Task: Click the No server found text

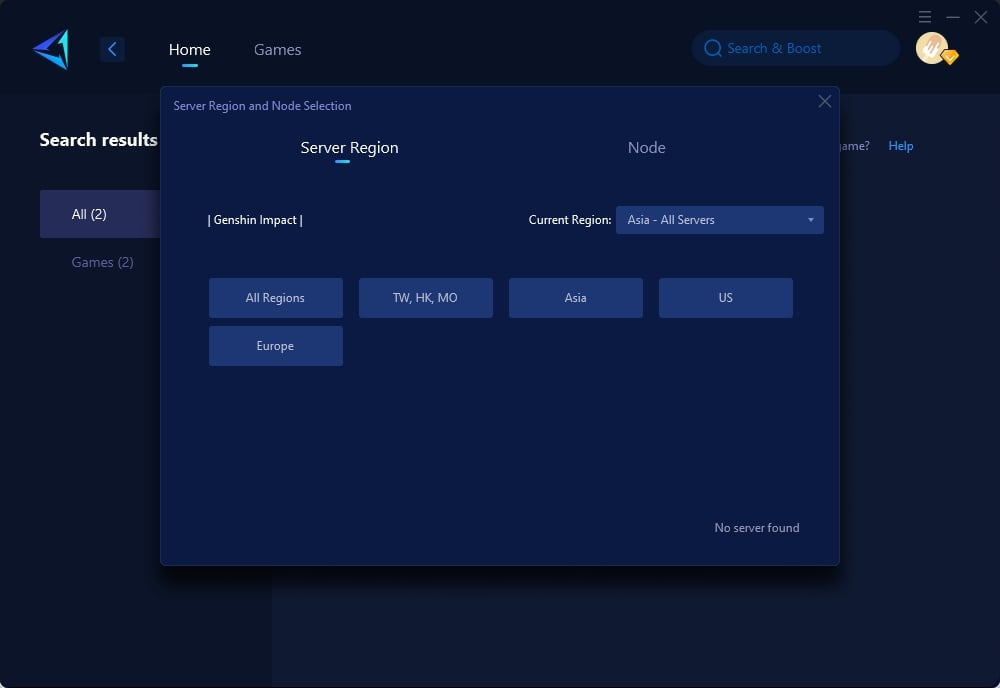Action: click(x=756, y=528)
